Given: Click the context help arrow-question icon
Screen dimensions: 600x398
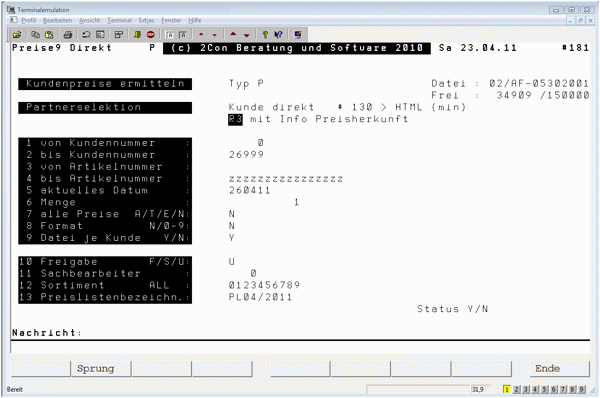Looking at the screenshot, I should (x=278, y=35).
